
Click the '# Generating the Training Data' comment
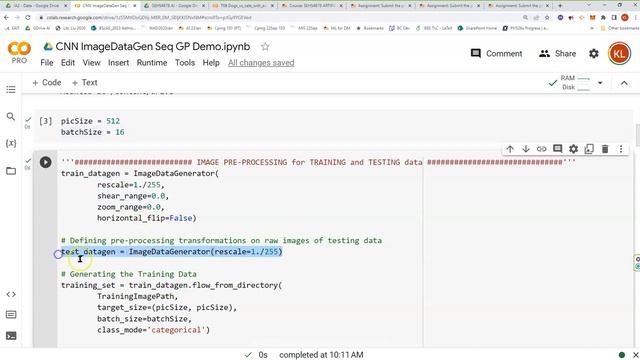(129, 274)
